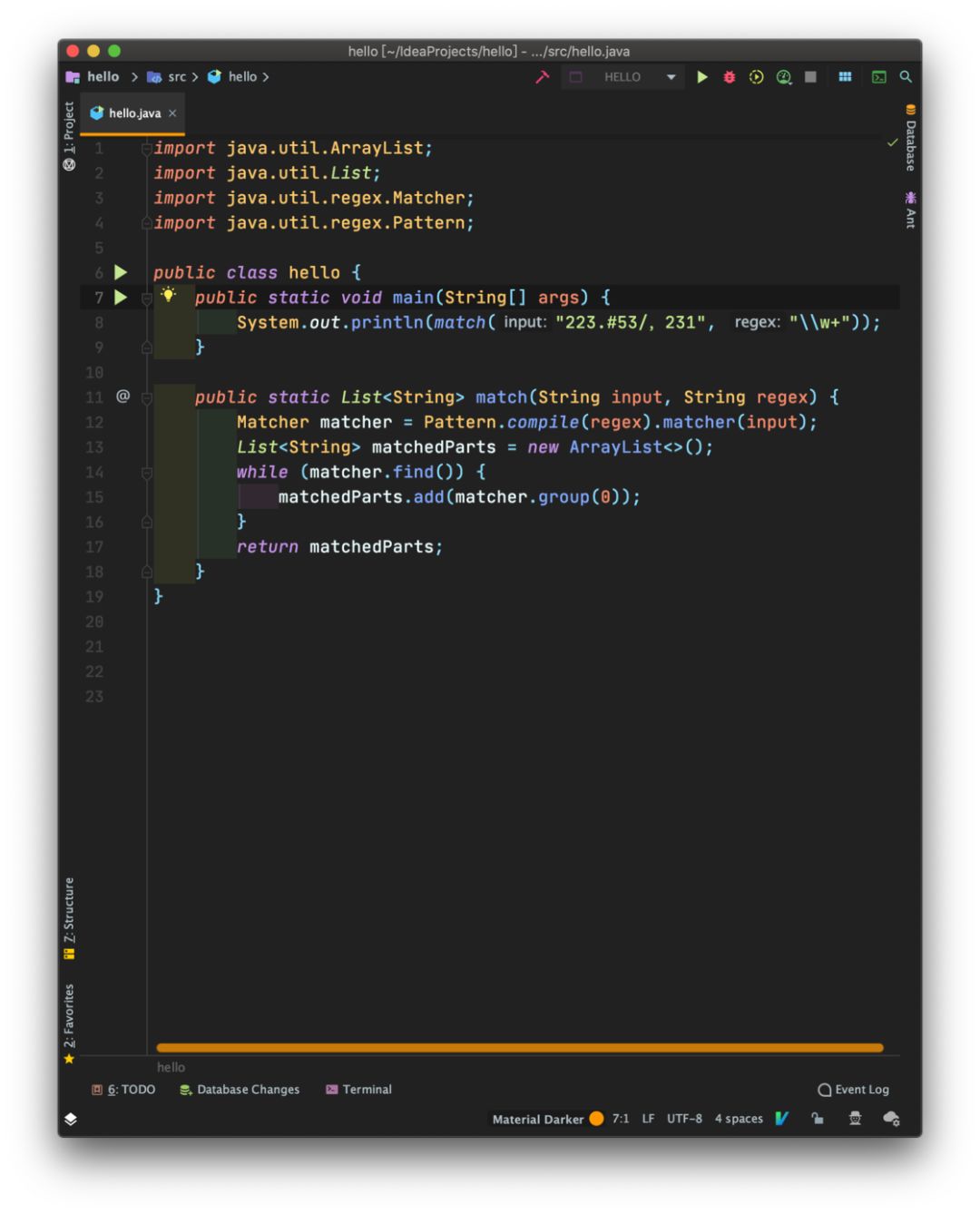Image resolution: width=980 pixels, height=1214 pixels.
Task: Open the 2: Favorites tool window
Action: [69, 1023]
